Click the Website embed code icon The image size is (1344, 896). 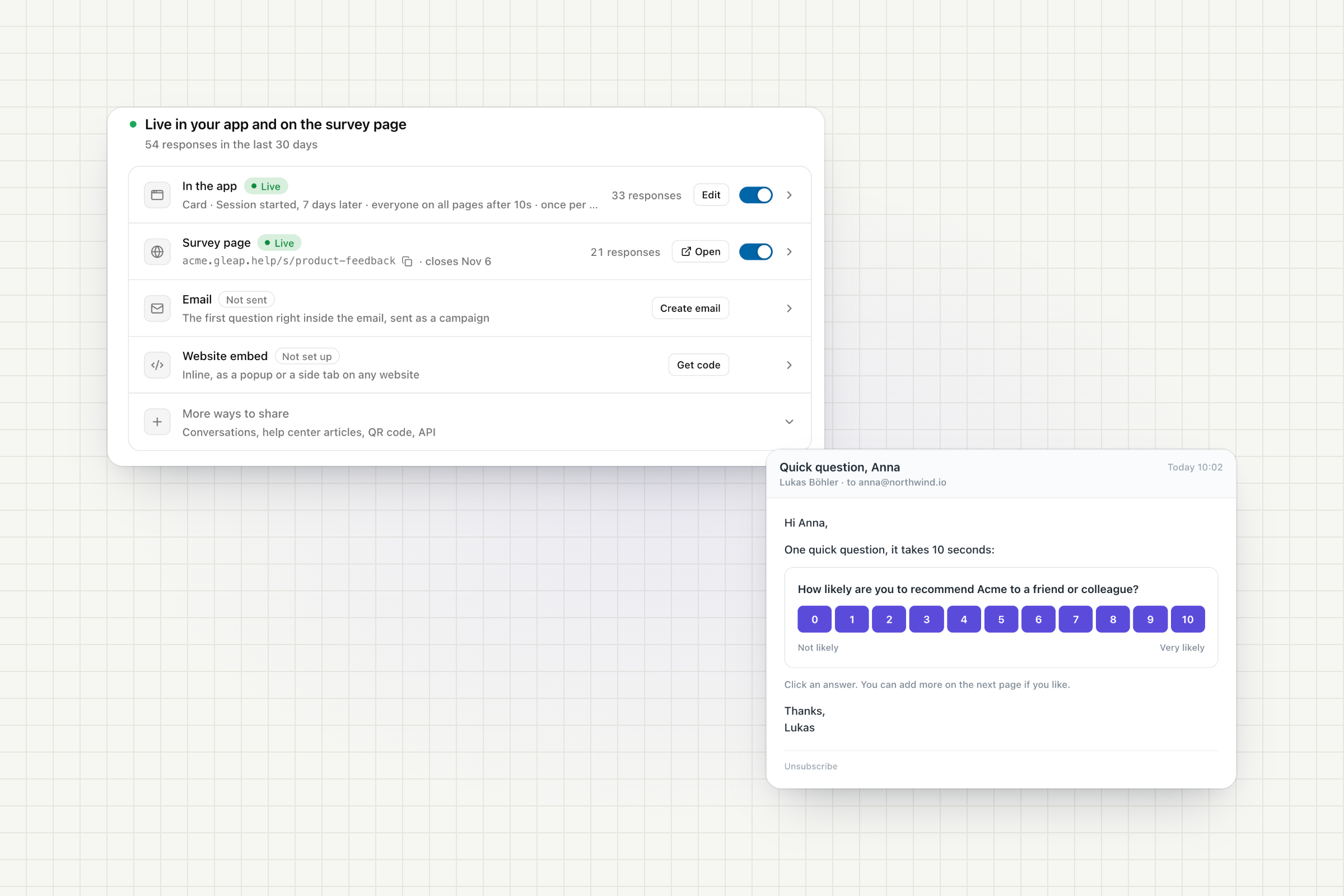pos(157,365)
